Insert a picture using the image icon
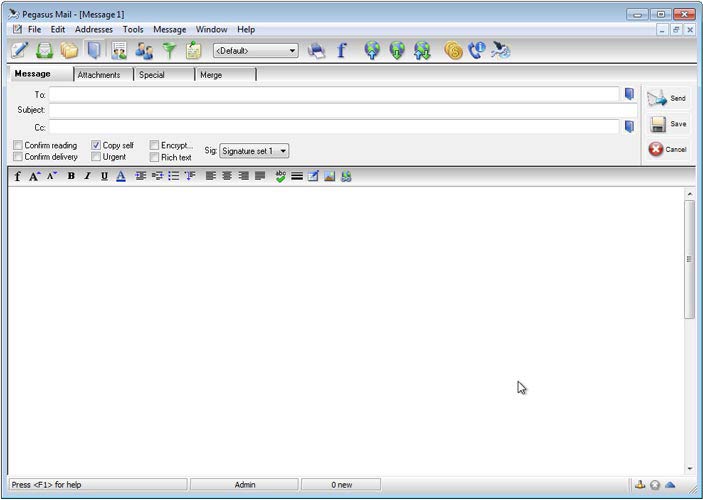 [329, 176]
